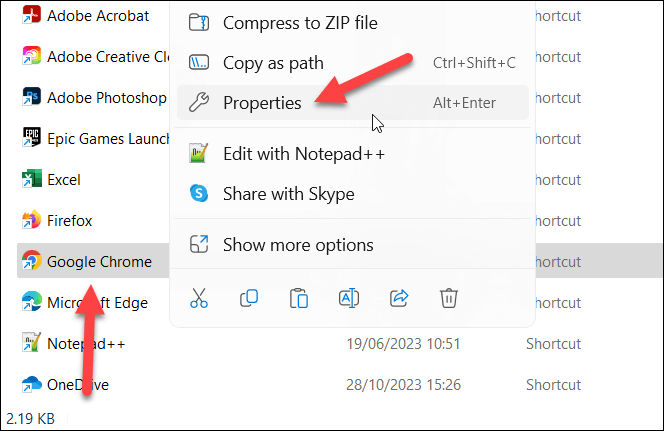Click the Delete trash can icon
The width and height of the screenshot is (664, 431).
448,297
